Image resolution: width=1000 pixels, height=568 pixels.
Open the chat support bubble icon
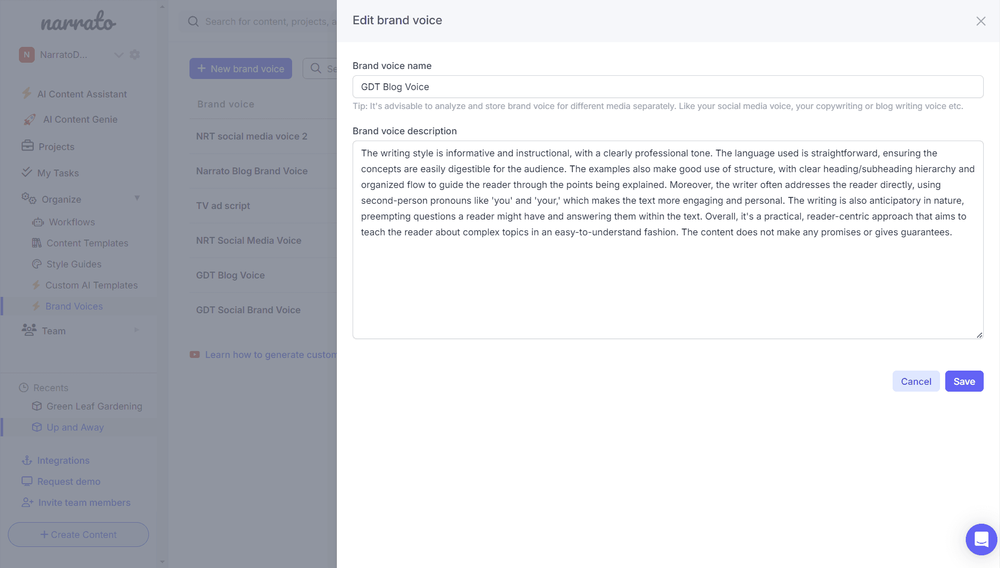pyautogui.click(x=981, y=539)
